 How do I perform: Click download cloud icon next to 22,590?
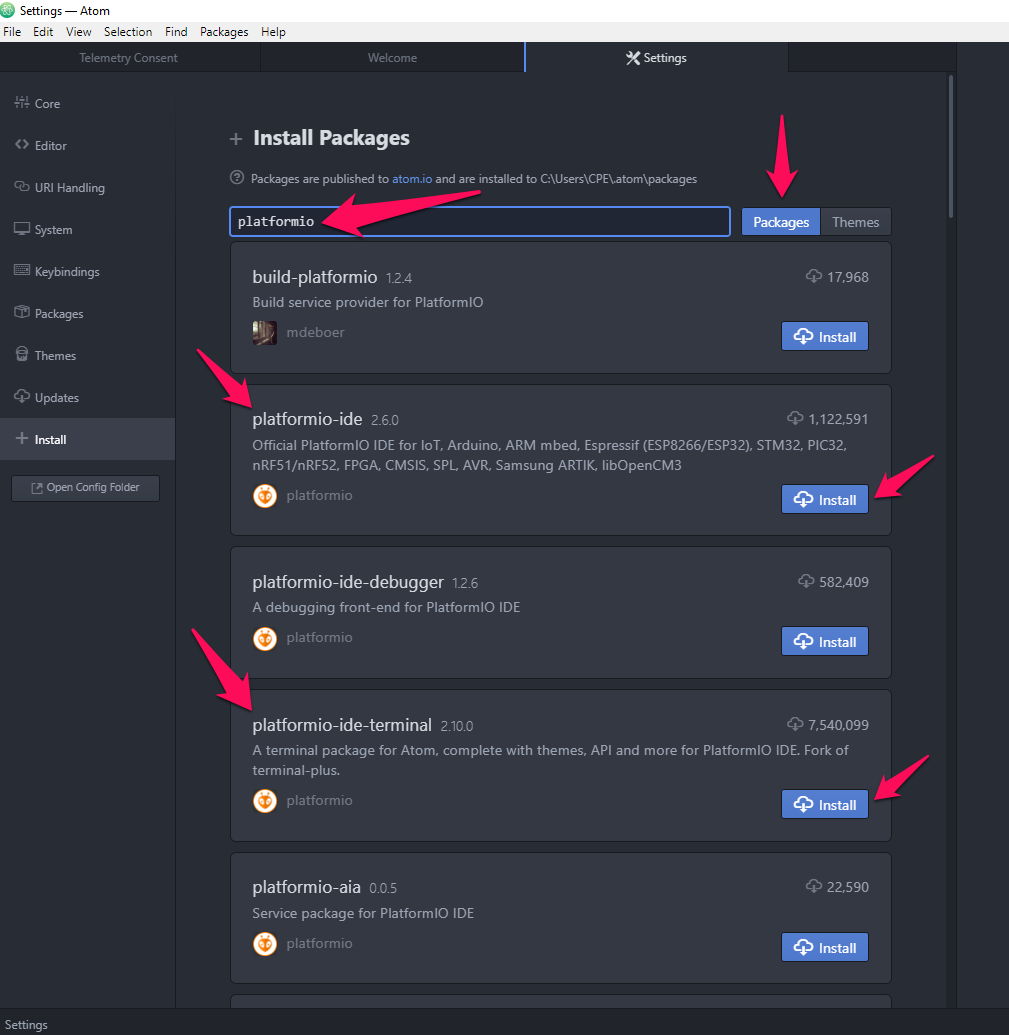pos(814,886)
